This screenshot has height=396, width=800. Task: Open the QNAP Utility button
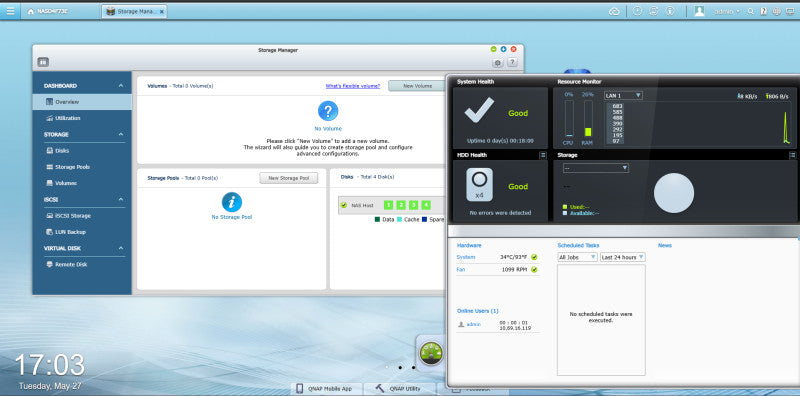click(400, 388)
